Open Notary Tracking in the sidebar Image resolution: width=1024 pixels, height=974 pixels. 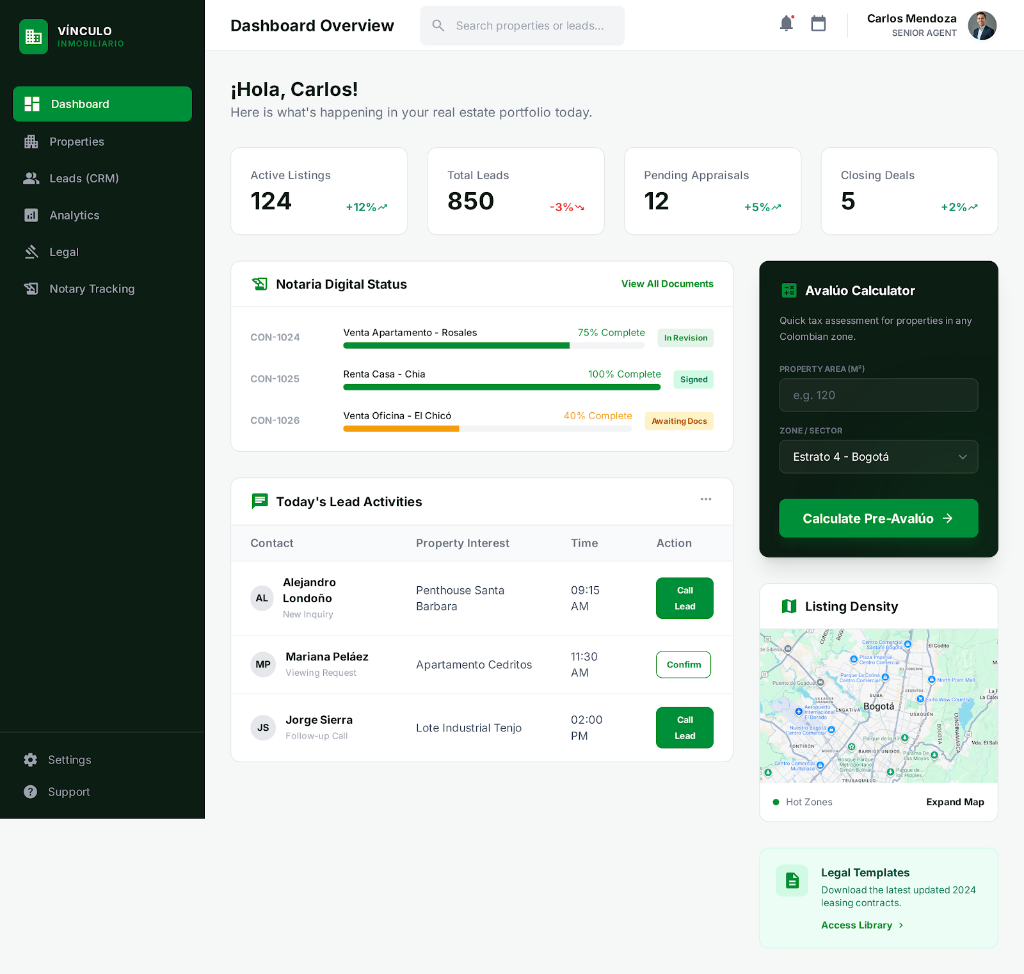coord(91,289)
